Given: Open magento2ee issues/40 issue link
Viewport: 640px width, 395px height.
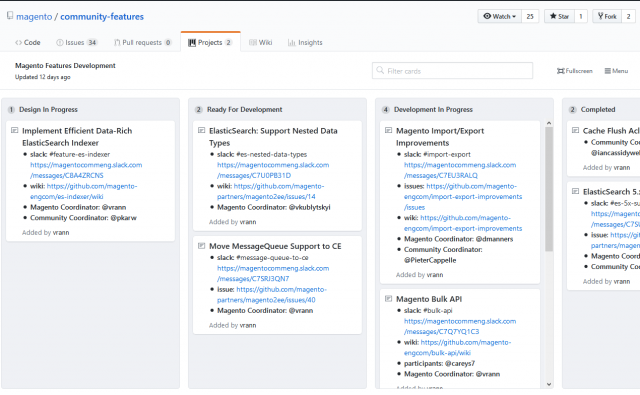Looking at the screenshot, I should [272, 295].
